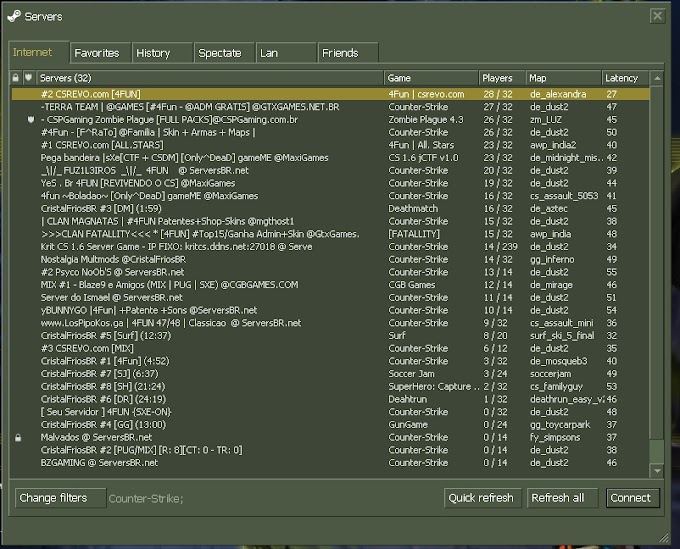The width and height of the screenshot is (680, 549).
Task: Sort the list by the Game column header
Action: coord(431,78)
